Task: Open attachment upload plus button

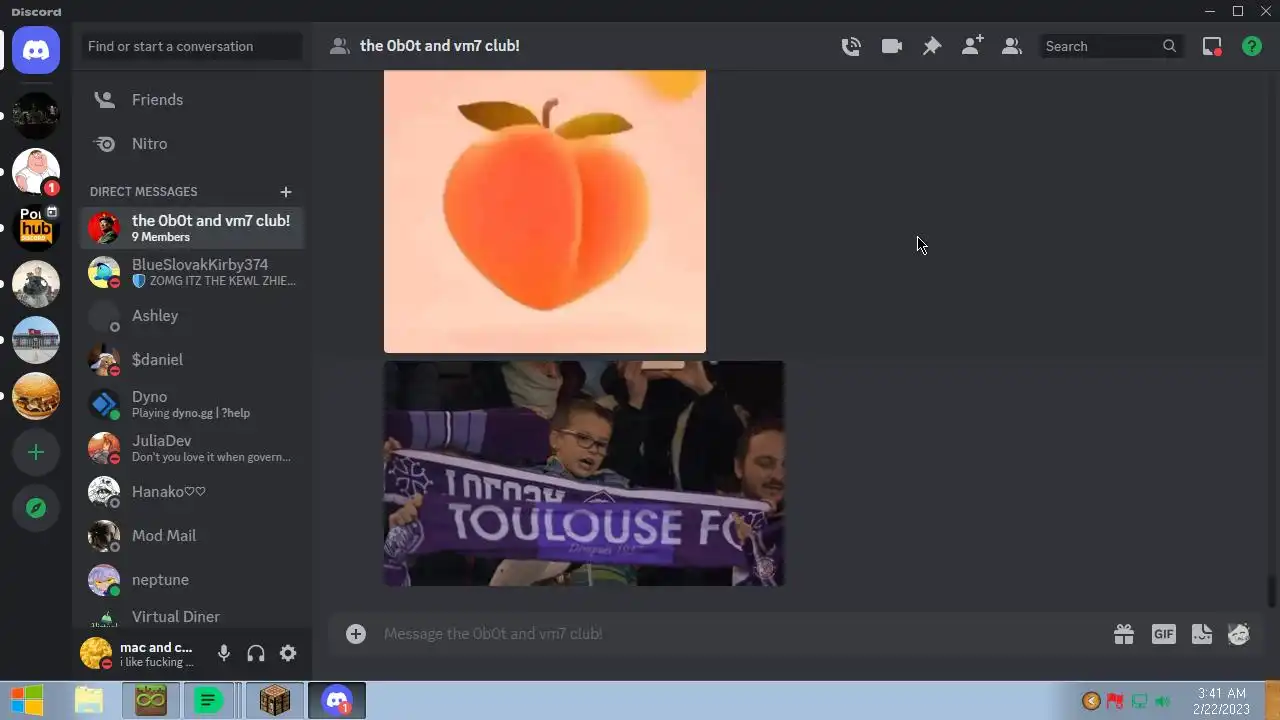Action: pos(356,634)
